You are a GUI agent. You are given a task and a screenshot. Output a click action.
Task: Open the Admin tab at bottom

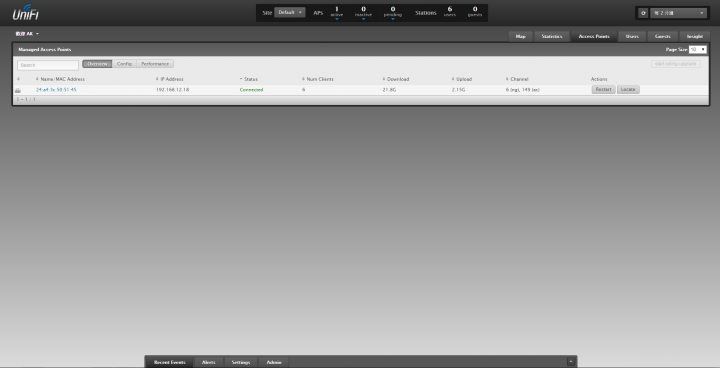[274, 362]
